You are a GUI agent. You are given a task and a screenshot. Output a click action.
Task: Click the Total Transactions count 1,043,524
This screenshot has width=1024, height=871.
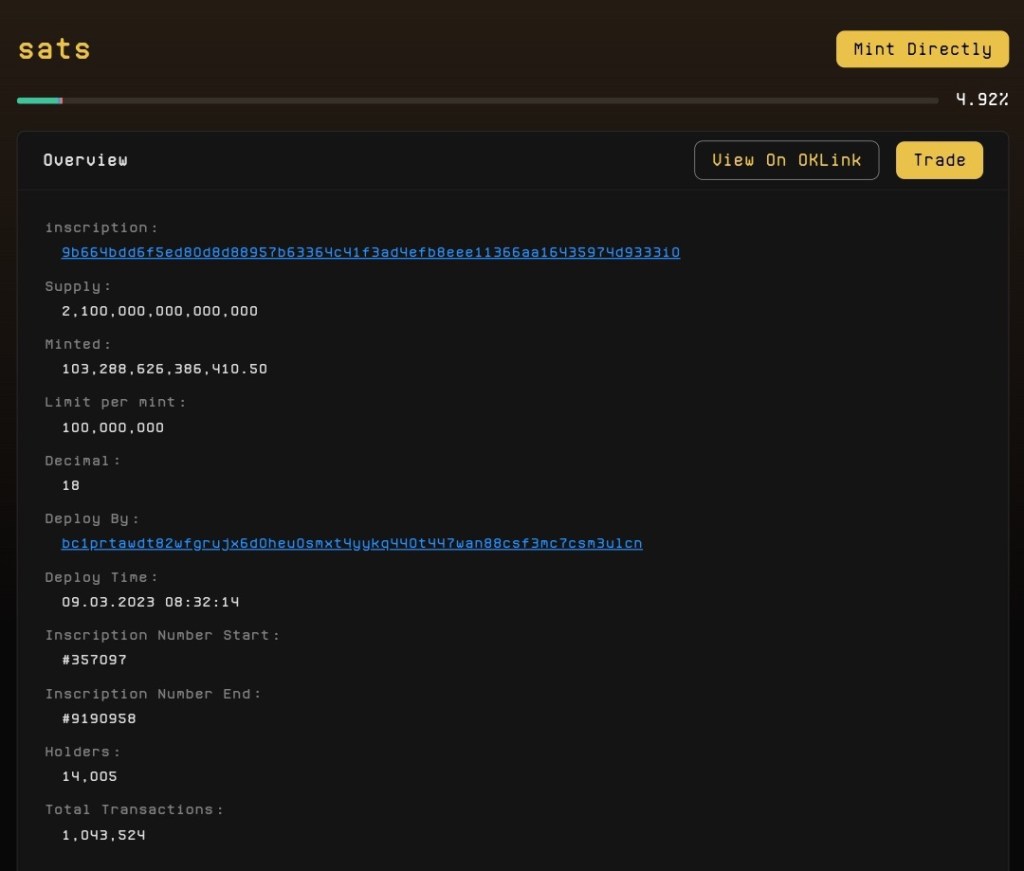coord(103,834)
